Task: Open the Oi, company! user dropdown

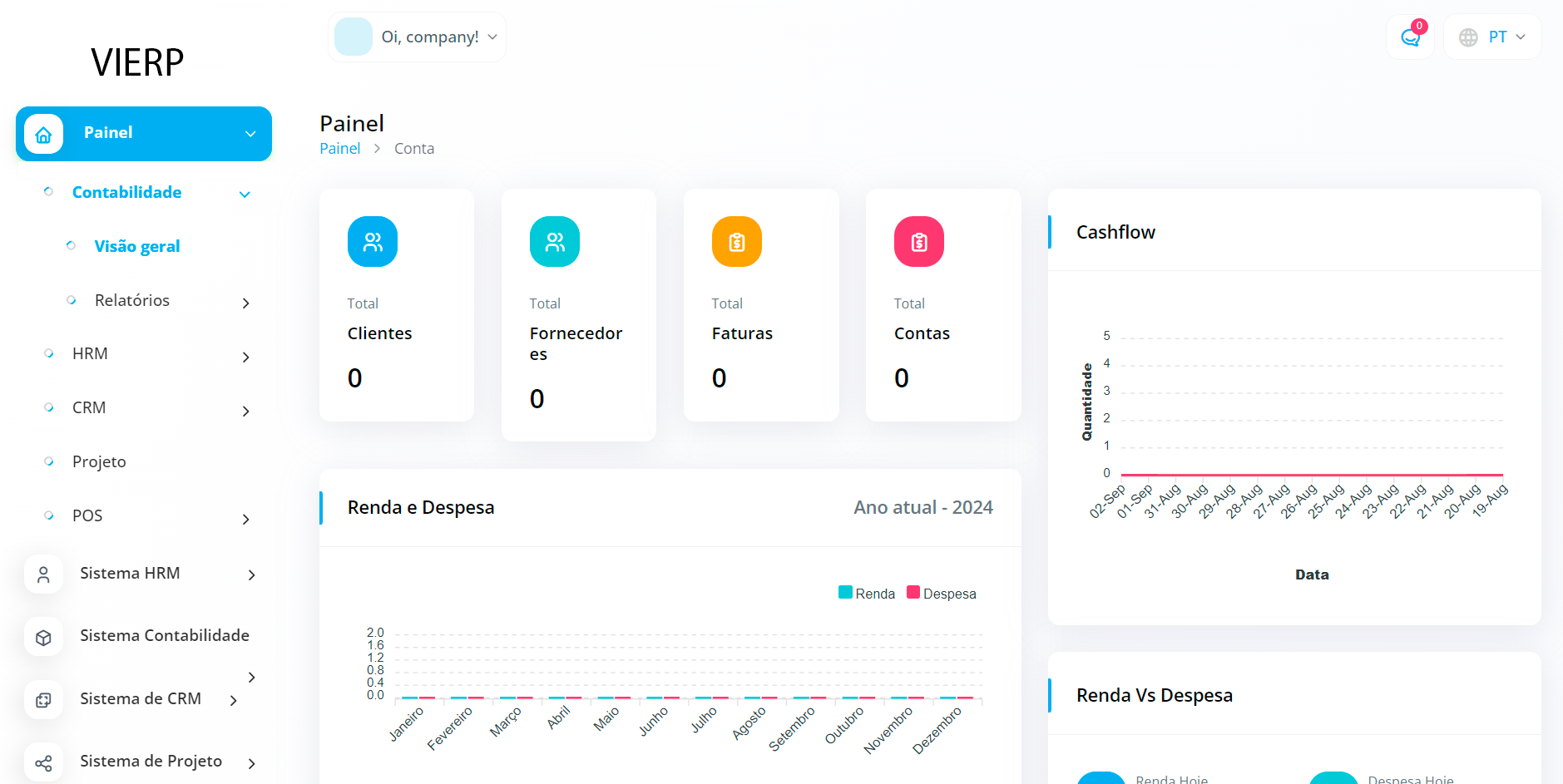Action: coord(418,37)
